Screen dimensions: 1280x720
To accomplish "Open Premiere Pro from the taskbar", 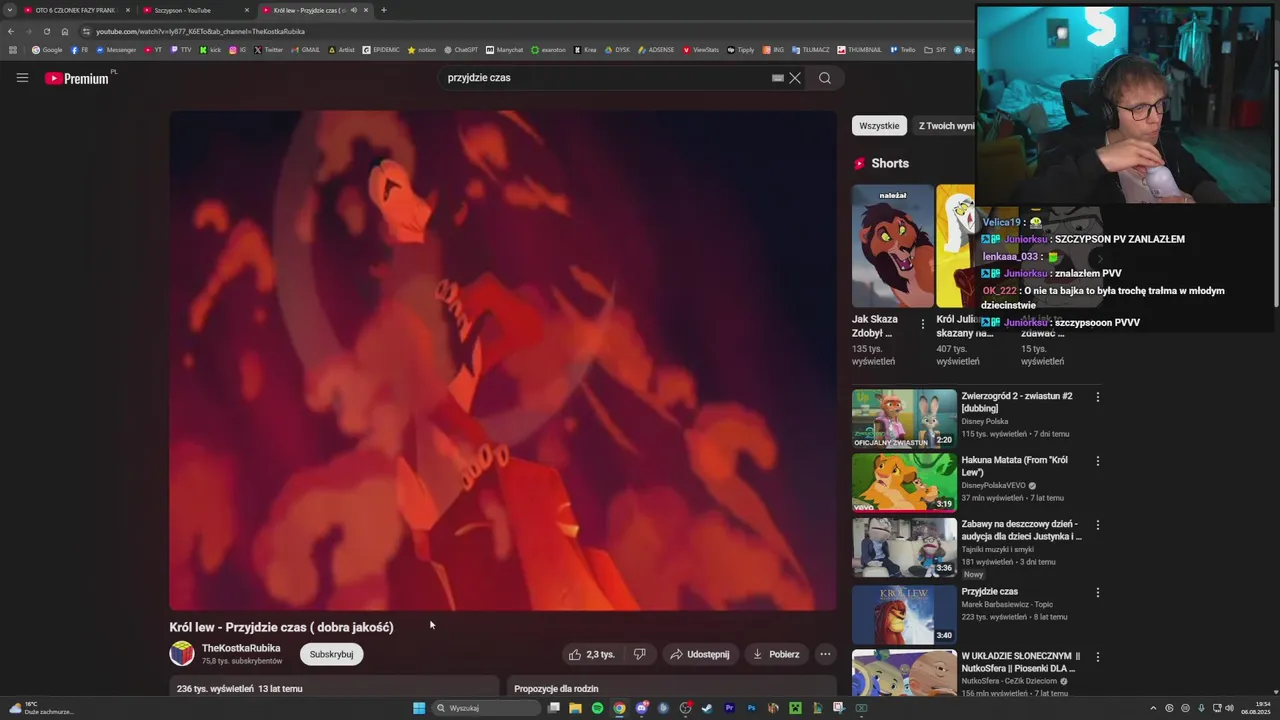I will (729, 708).
